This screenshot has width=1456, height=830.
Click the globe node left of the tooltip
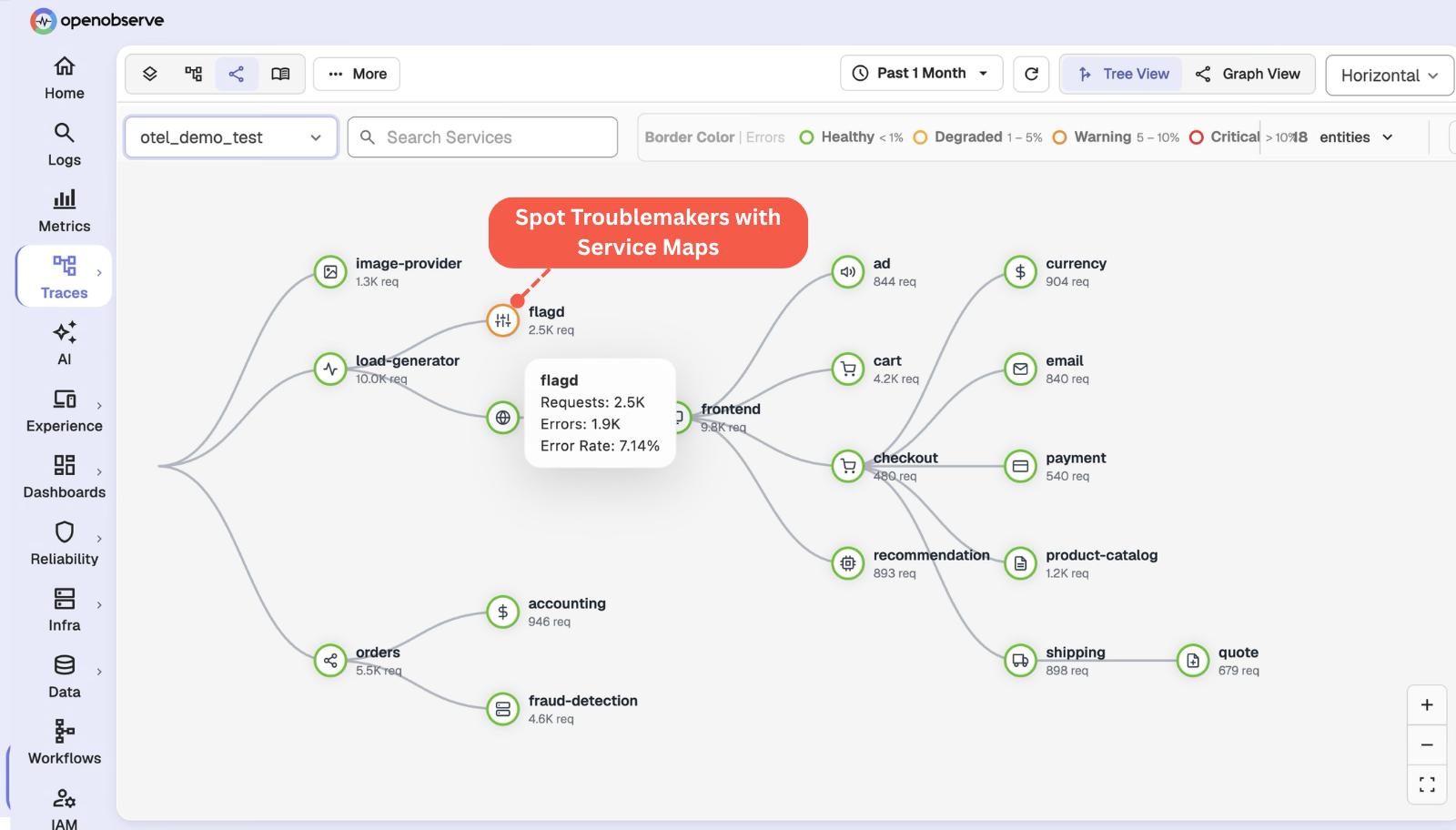(x=503, y=418)
